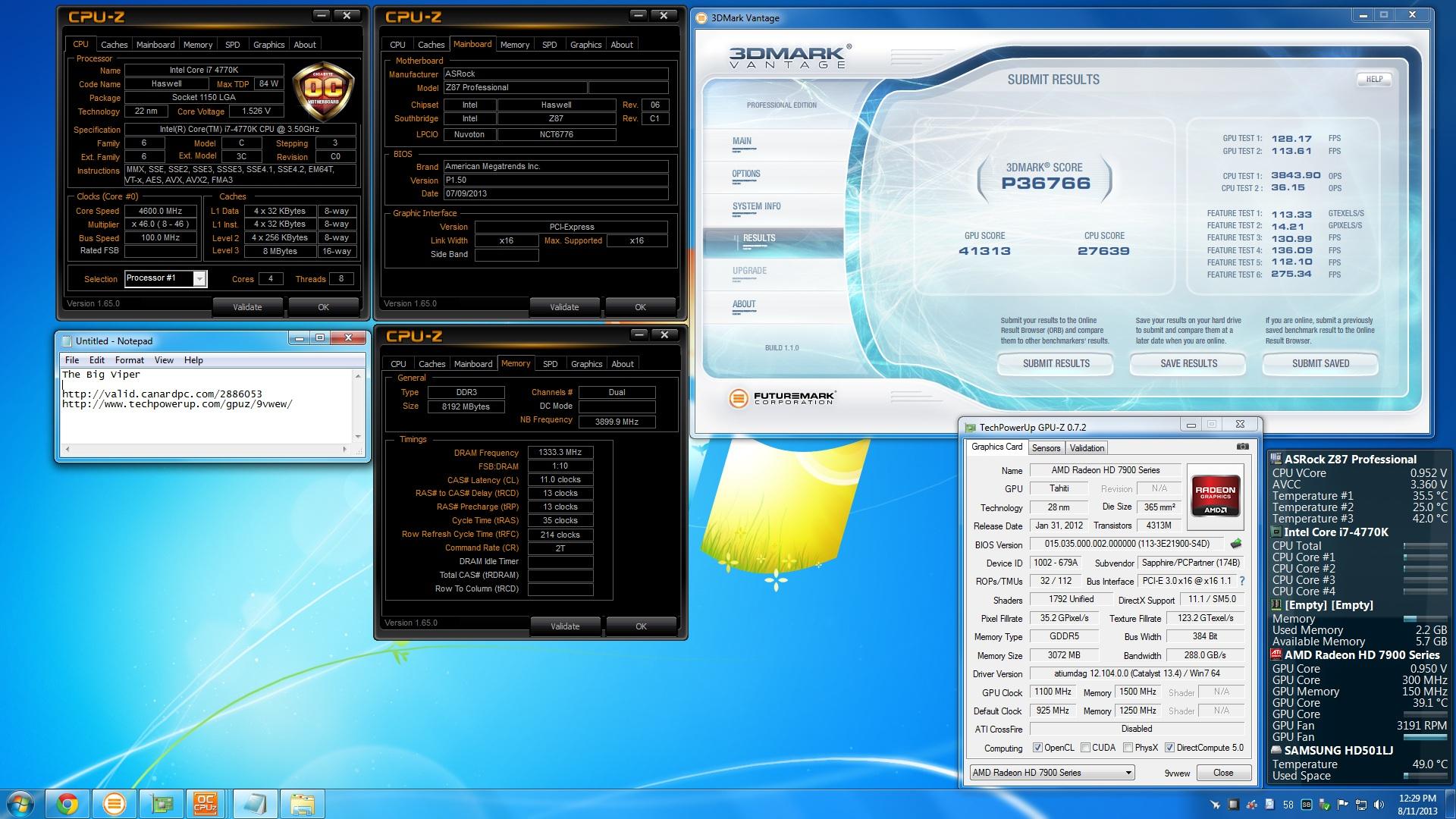Click Validate in CPU-Z Memory window
The height and width of the screenshot is (819, 1456).
tap(565, 626)
